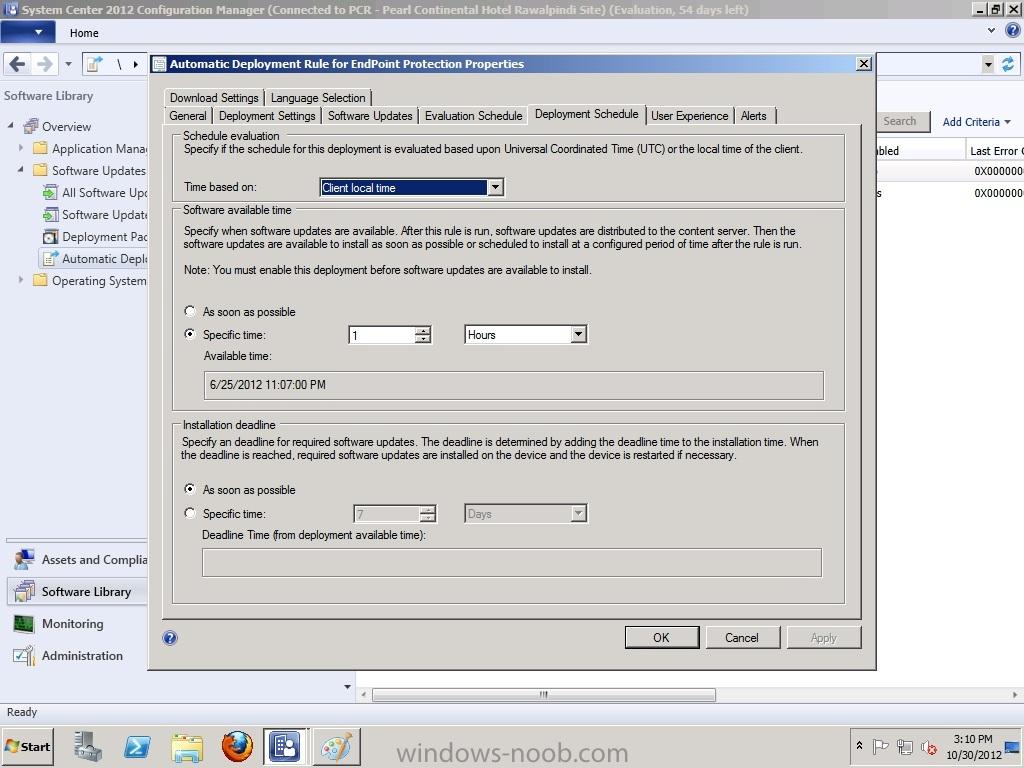
Task: Select Specific time for software available time
Action: click(190, 334)
